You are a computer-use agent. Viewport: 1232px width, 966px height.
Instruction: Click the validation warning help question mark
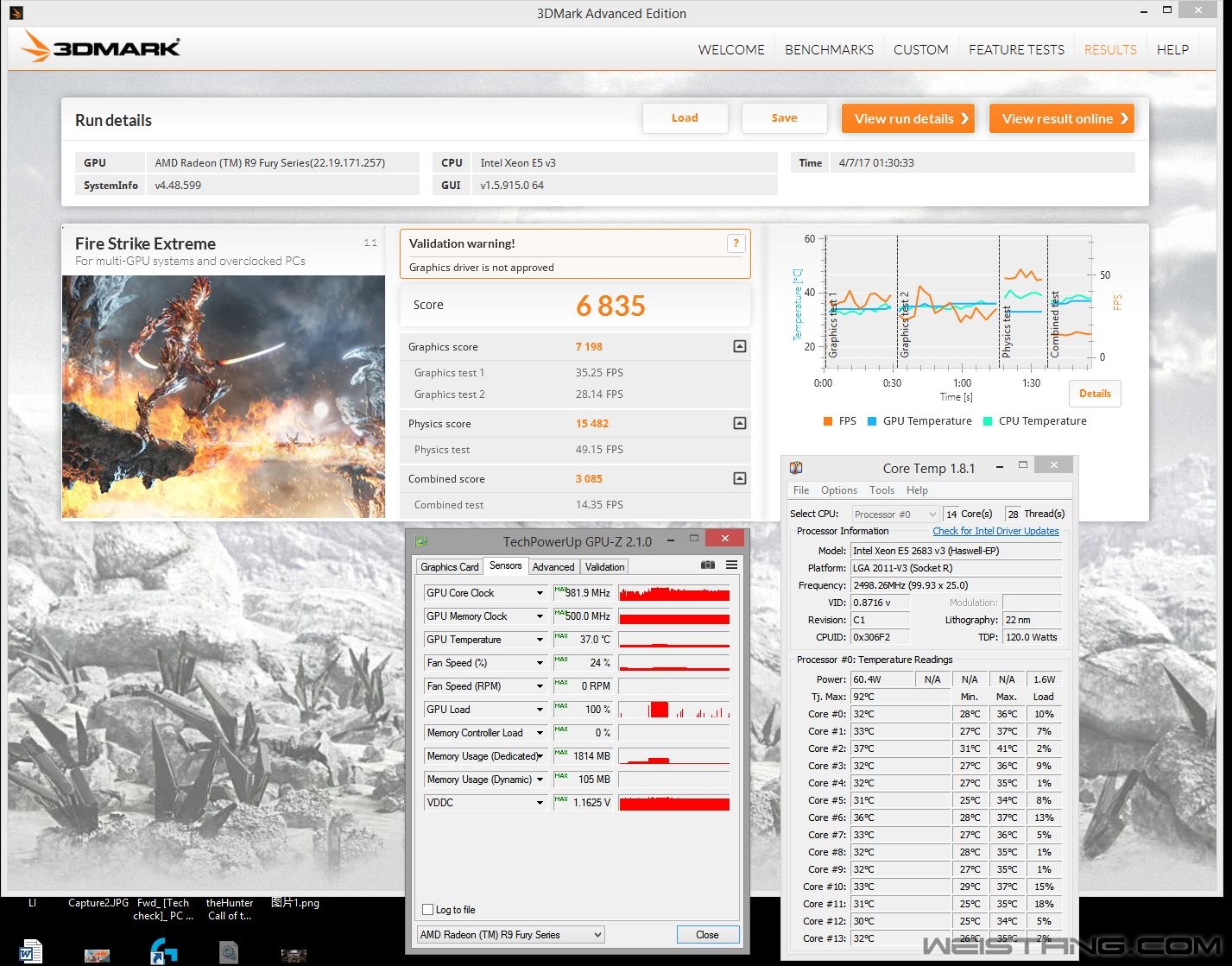[736, 243]
